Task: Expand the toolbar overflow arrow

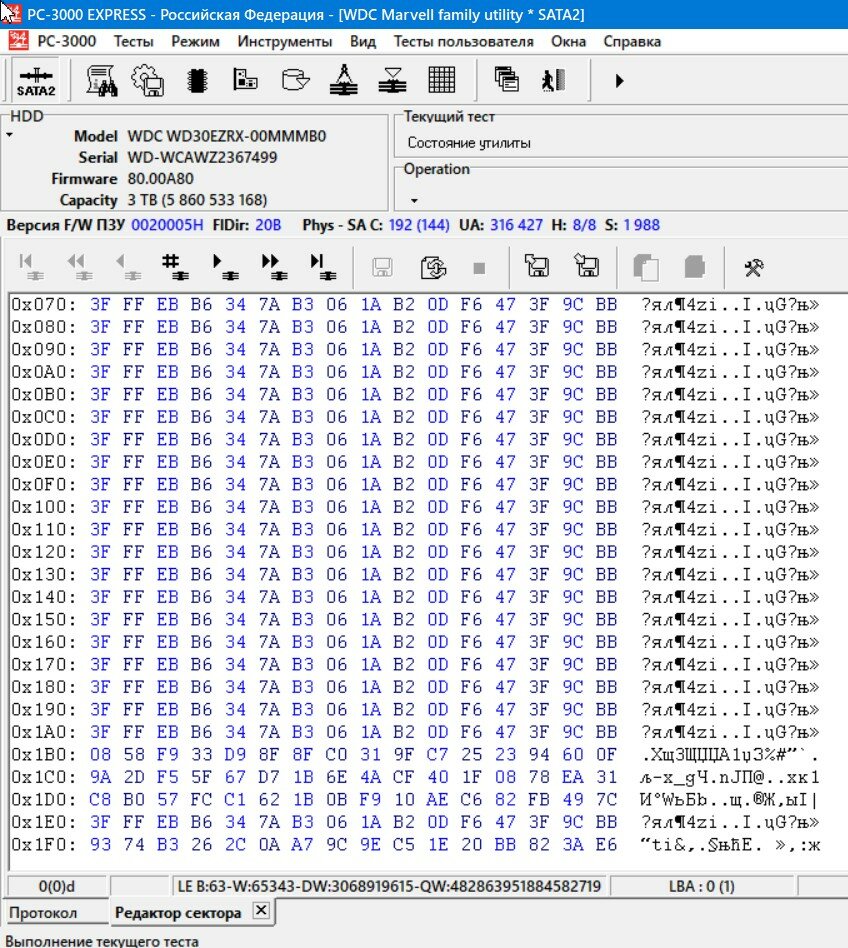Action: [x=619, y=80]
